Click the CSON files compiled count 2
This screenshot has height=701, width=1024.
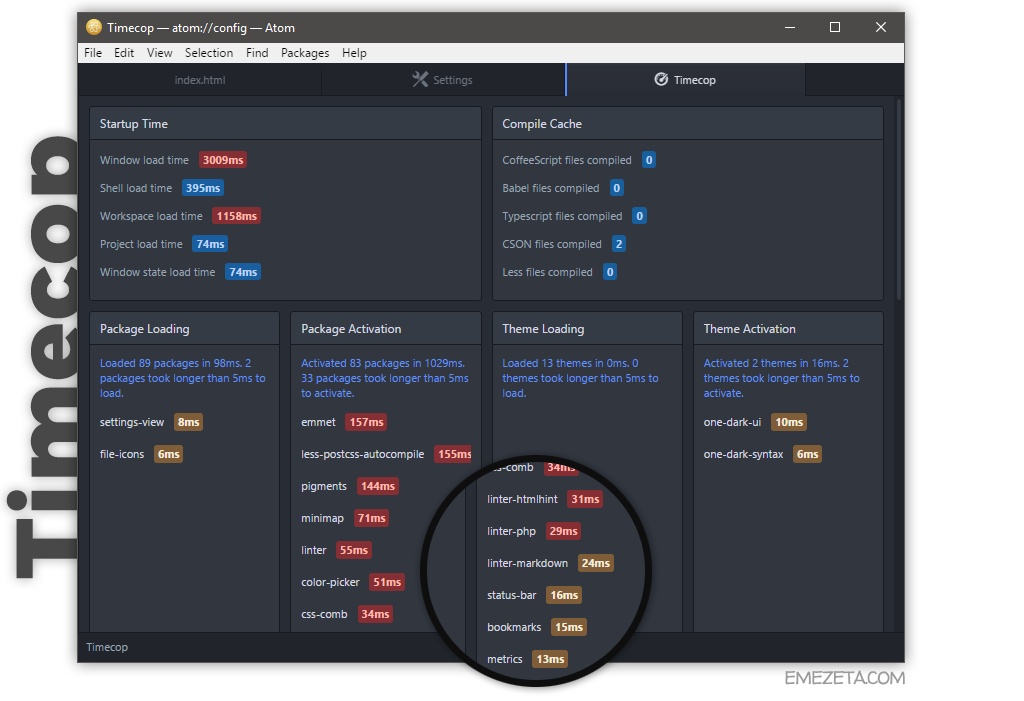[x=618, y=244]
